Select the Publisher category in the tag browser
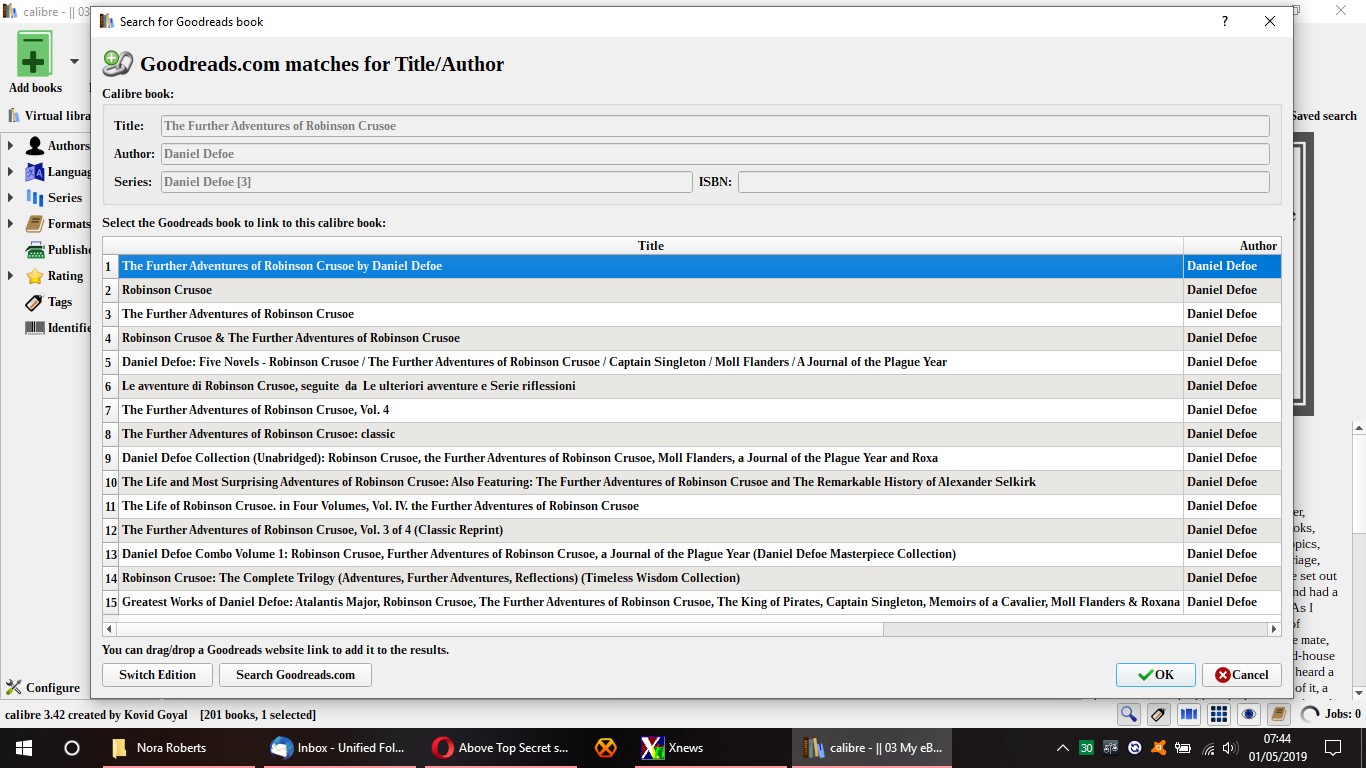Viewport: 1366px width, 768px height. 57,250
